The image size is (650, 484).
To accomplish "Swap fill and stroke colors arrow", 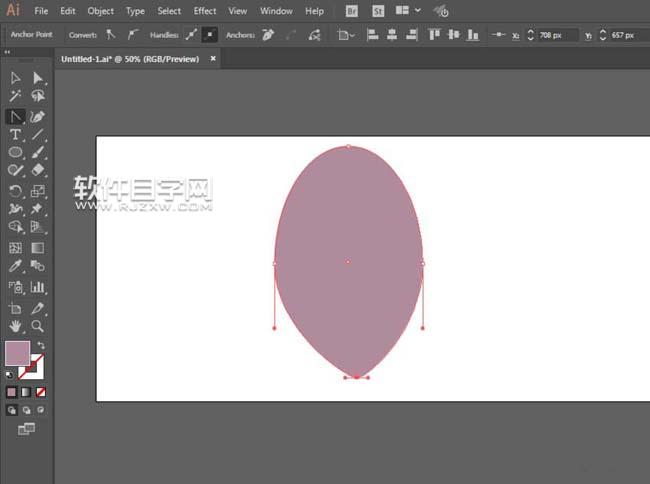I will [x=42, y=345].
